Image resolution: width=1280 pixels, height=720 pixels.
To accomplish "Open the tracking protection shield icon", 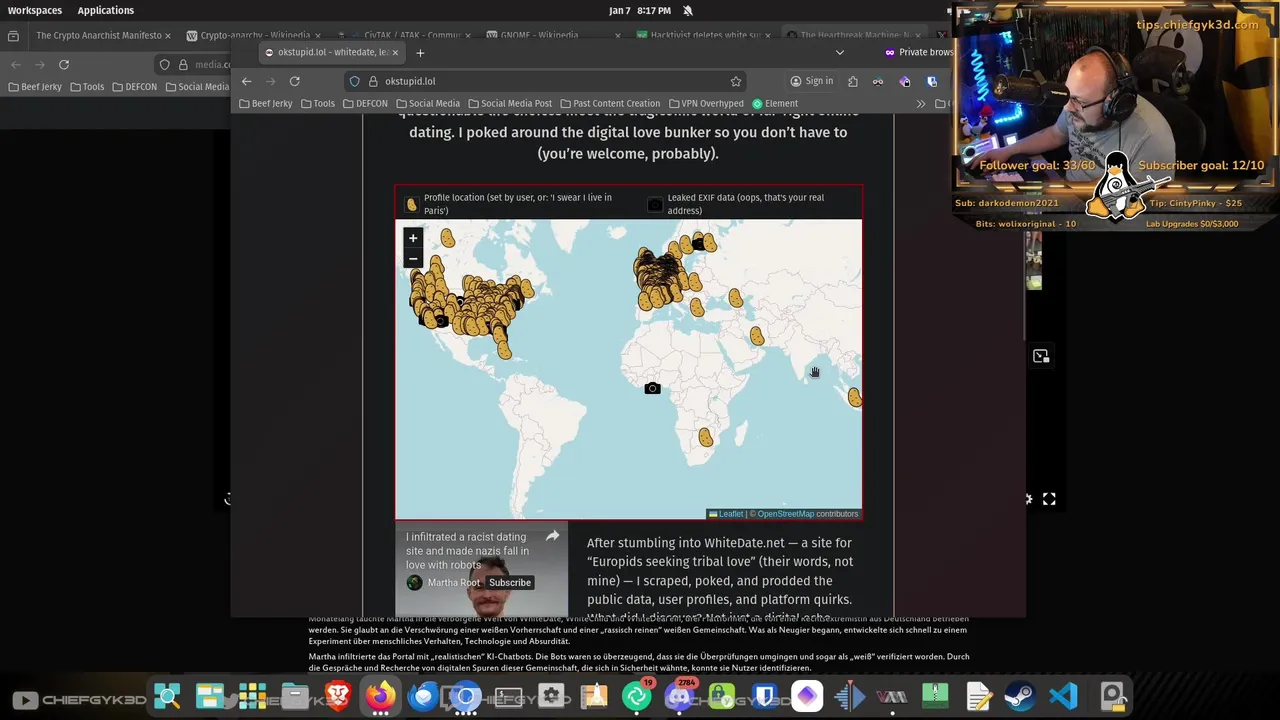I will 354,81.
